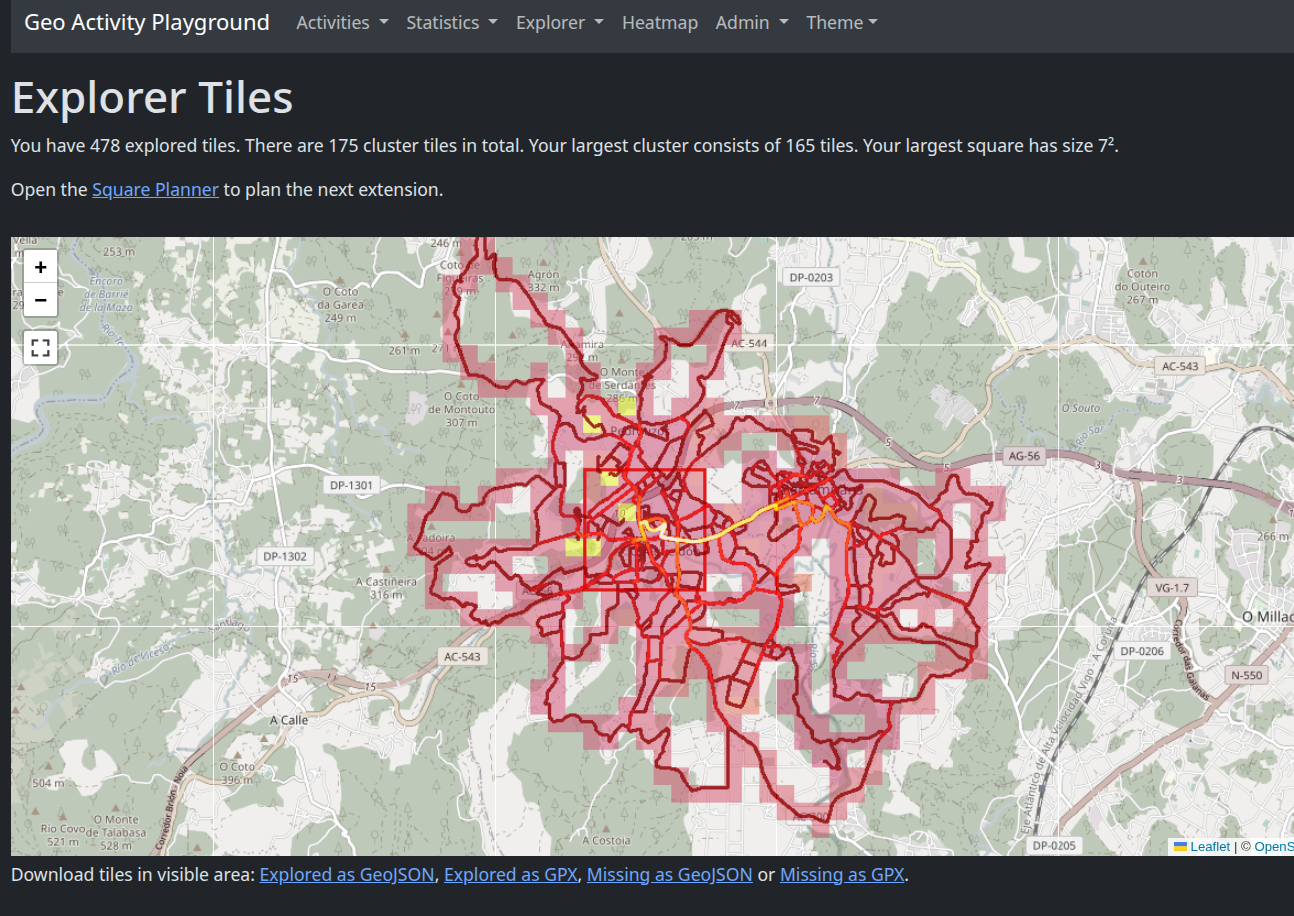Open the Theme switcher dropdown
Image resolution: width=1294 pixels, height=916 pixels.
tap(841, 23)
